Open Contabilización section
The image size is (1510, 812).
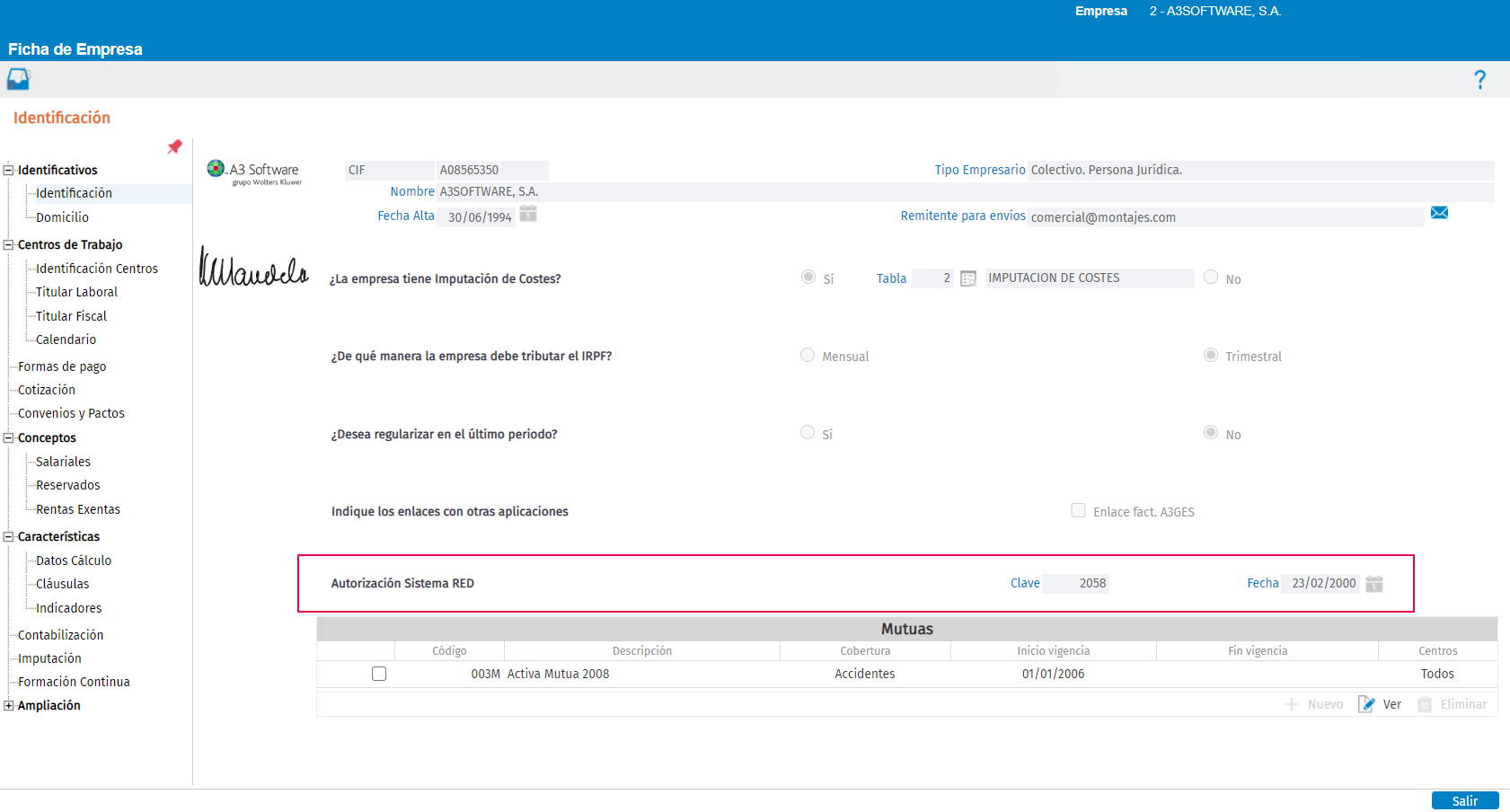pos(60,635)
